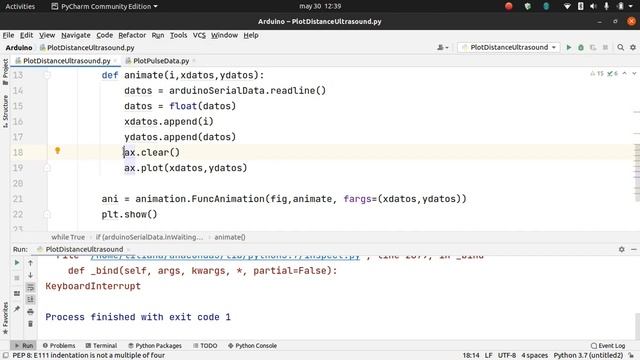Close the PlotPulseData.py tab
Screen dimensions: 640x360
[x=194, y=61]
